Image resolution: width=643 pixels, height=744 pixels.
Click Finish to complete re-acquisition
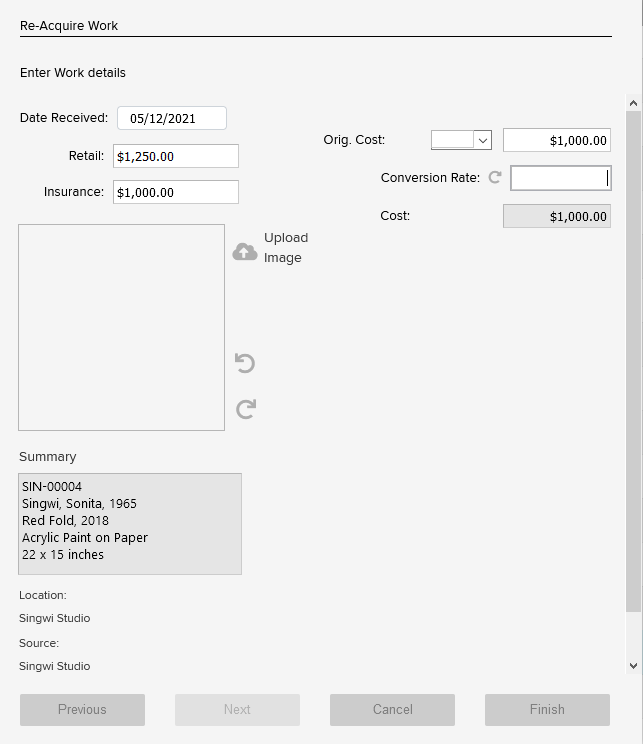[x=547, y=709]
